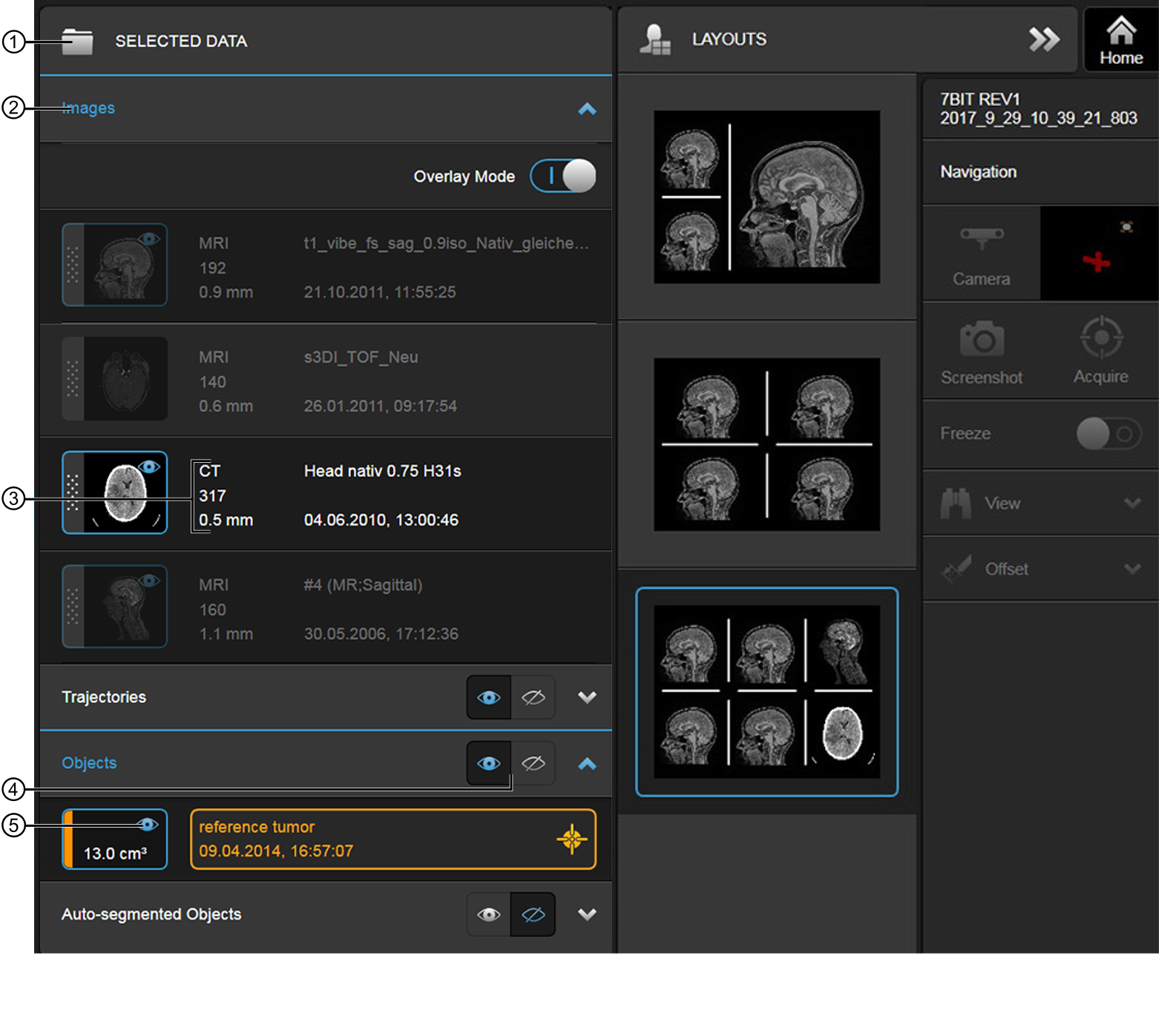
Task: Click the t1_vibe_fs_sag series name
Action: tap(447, 243)
